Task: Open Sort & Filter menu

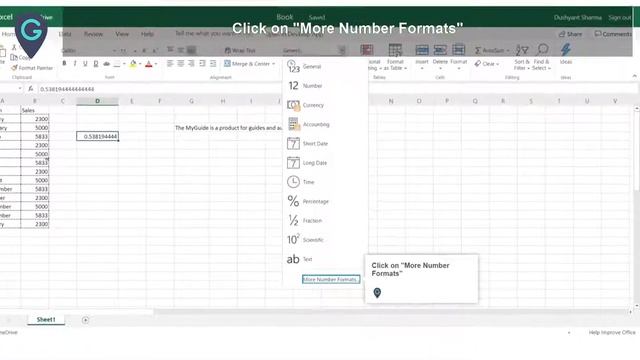Action: [522, 57]
